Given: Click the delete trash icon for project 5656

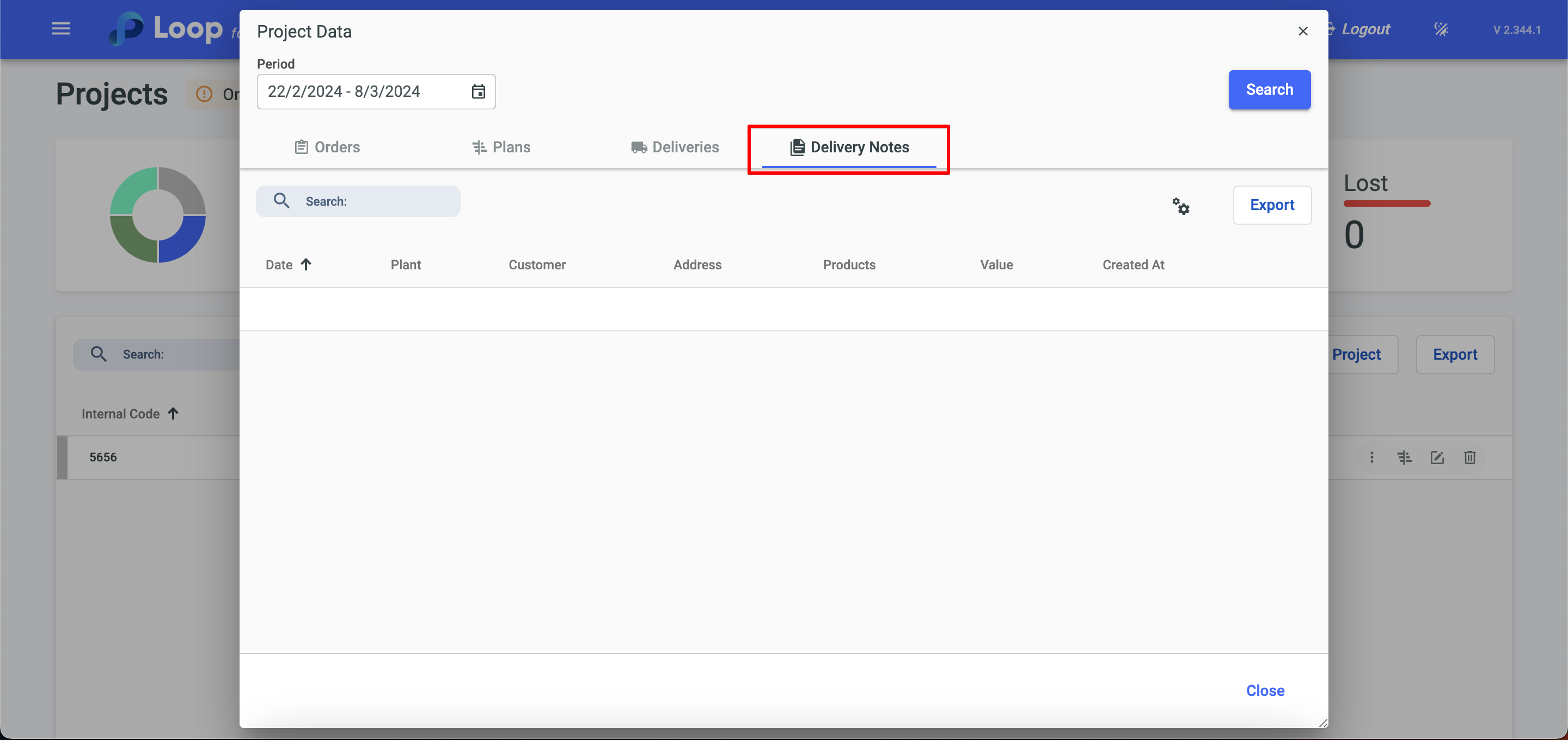Looking at the screenshot, I should pos(1469,457).
